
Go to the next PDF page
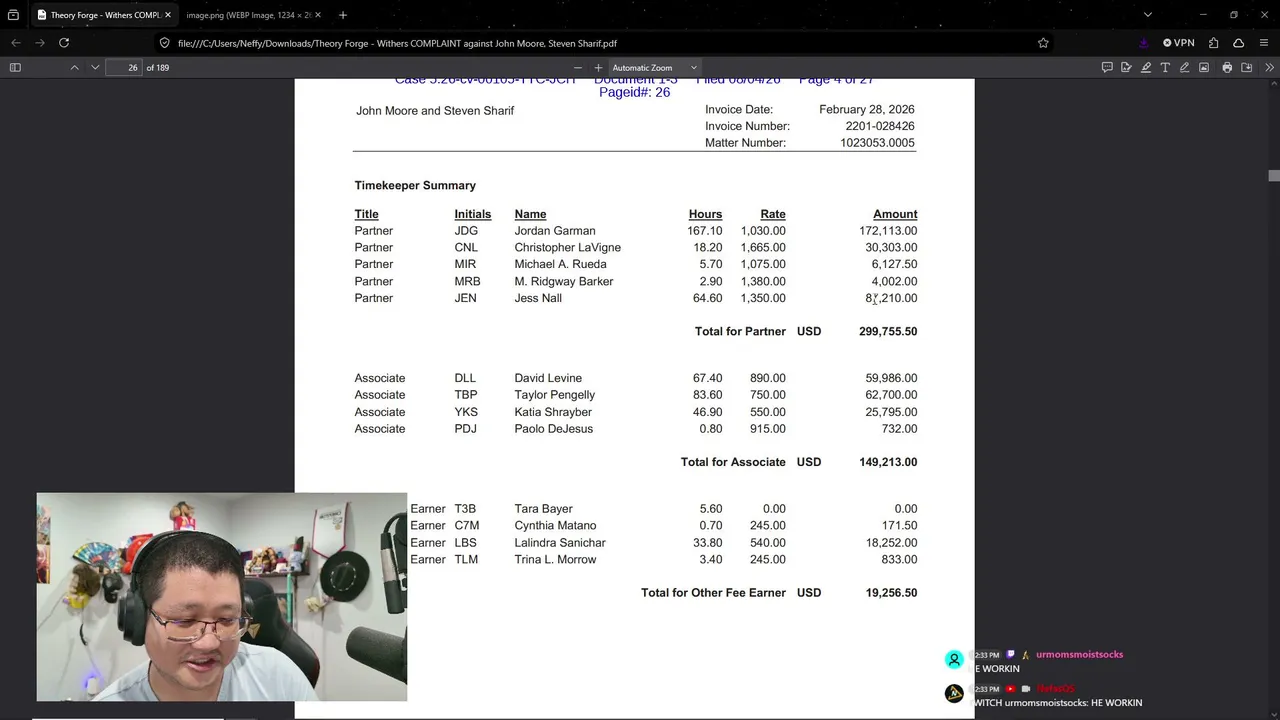(95, 67)
